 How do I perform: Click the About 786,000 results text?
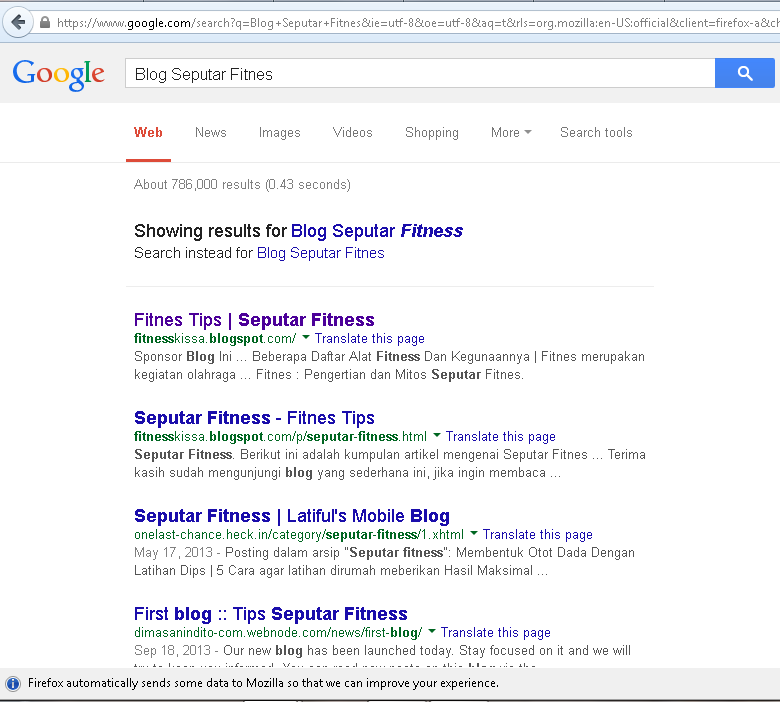click(x=242, y=185)
